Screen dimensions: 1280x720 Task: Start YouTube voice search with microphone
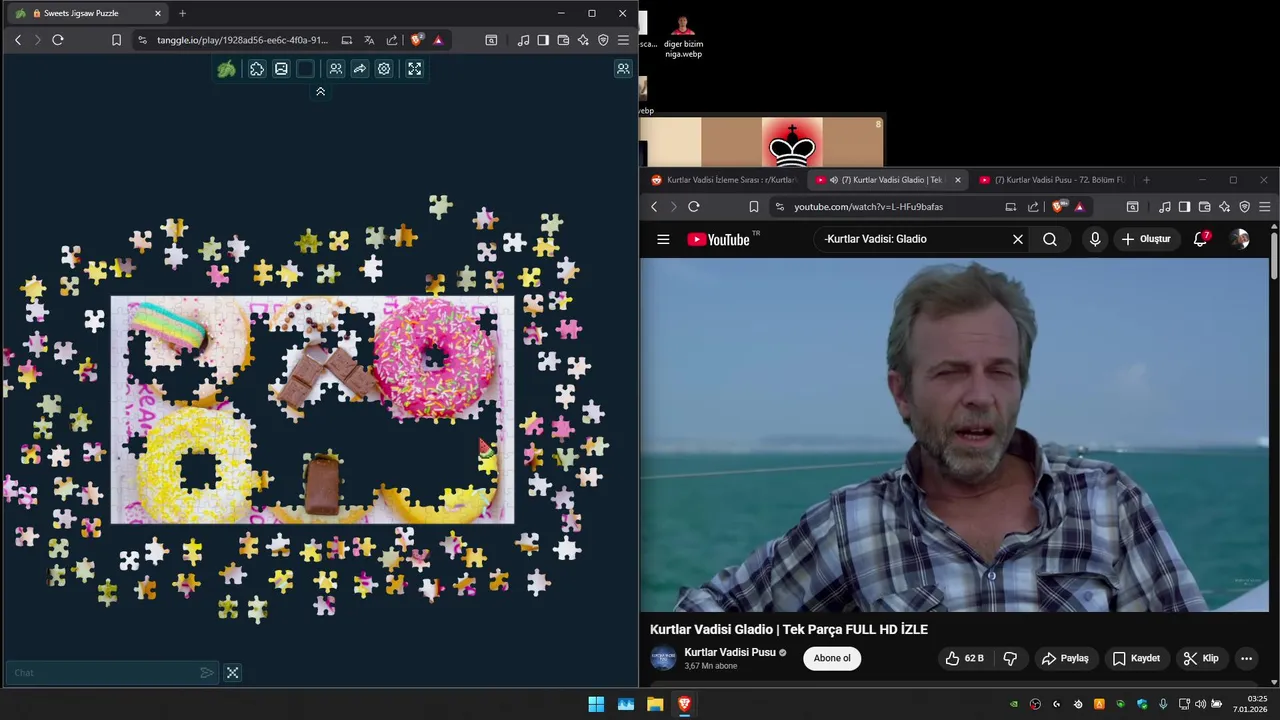coord(1095,239)
